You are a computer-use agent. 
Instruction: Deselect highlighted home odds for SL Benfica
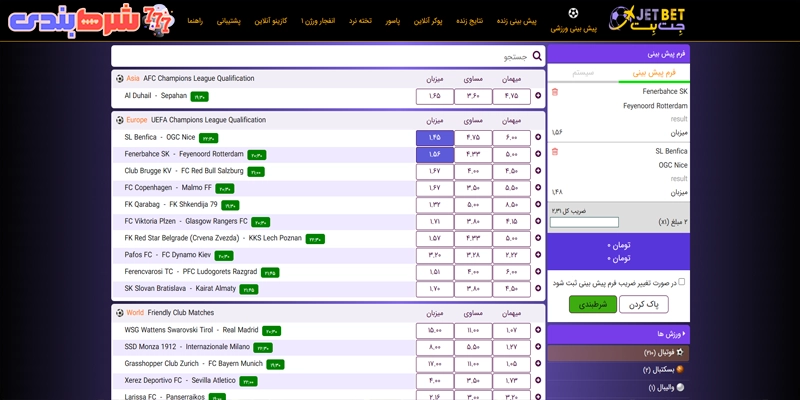[435, 138]
